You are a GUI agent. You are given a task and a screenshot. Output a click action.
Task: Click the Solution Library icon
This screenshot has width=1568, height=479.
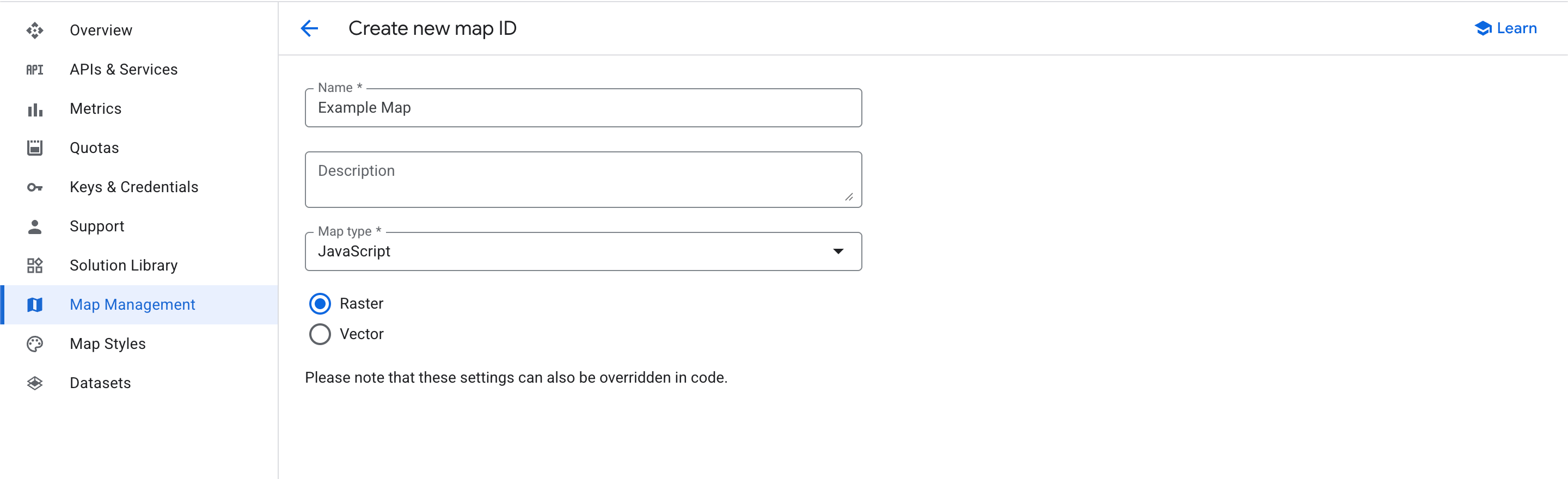pos(35,266)
